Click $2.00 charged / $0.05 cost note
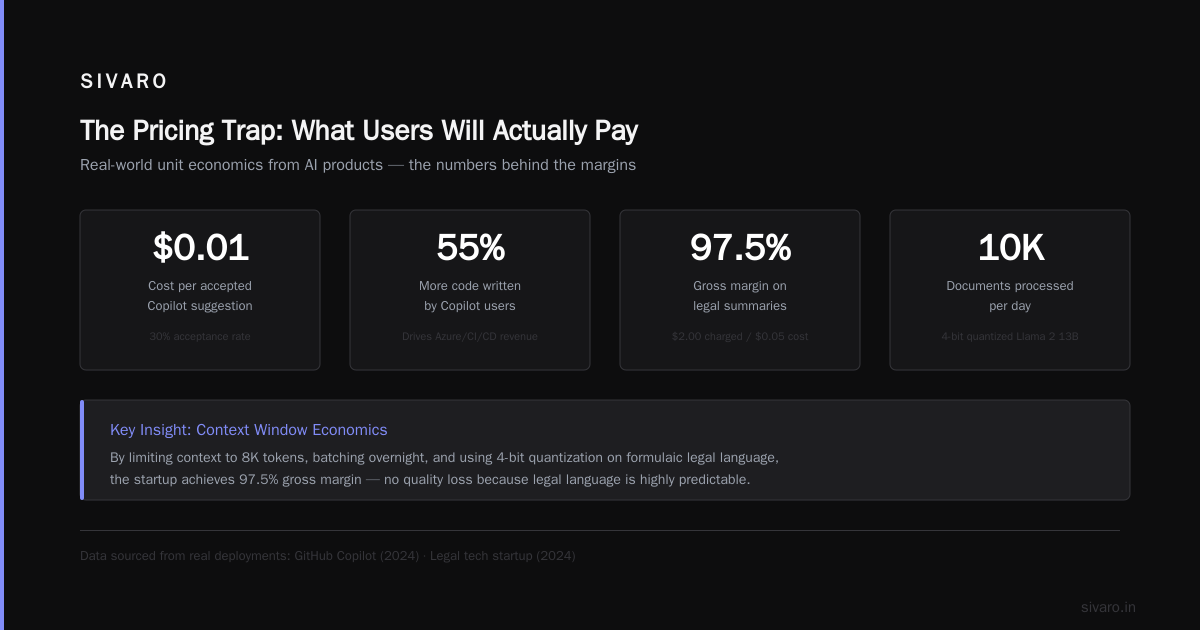The image size is (1200, 630). pos(740,337)
